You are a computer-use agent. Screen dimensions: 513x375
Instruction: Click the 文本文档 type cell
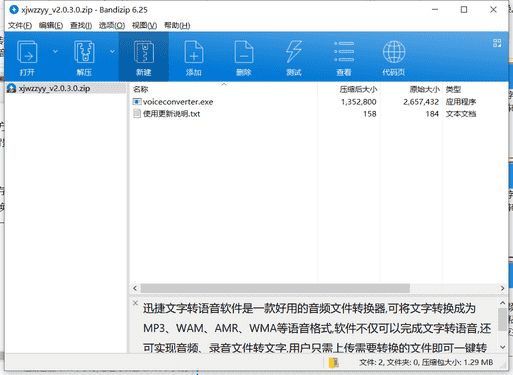(x=461, y=114)
